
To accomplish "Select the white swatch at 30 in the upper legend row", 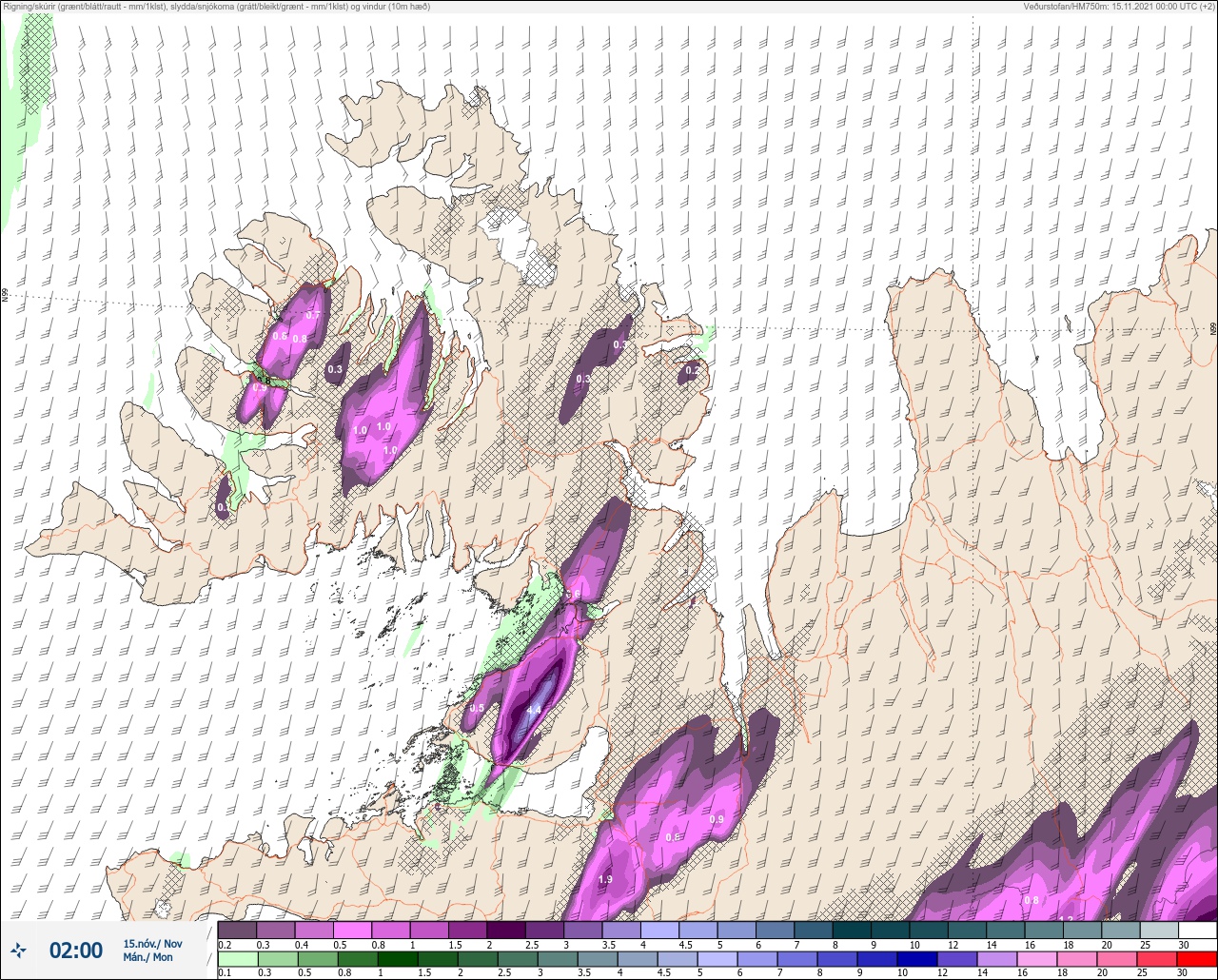I will (1198, 930).
